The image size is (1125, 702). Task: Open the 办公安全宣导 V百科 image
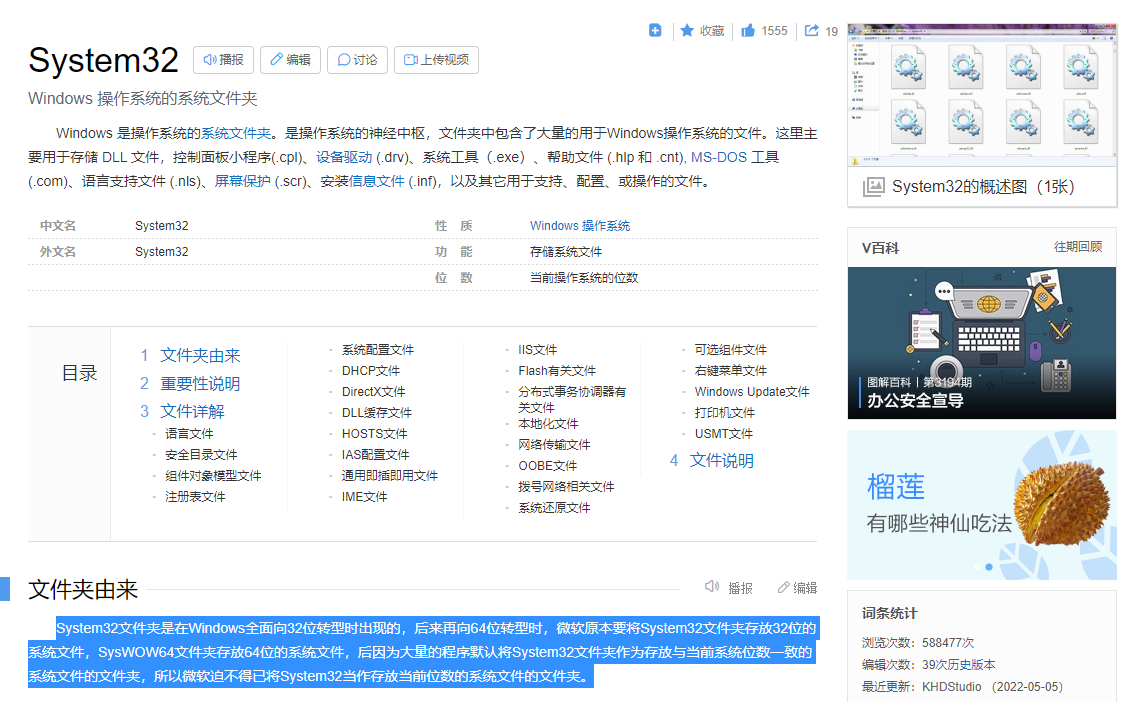(x=982, y=342)
